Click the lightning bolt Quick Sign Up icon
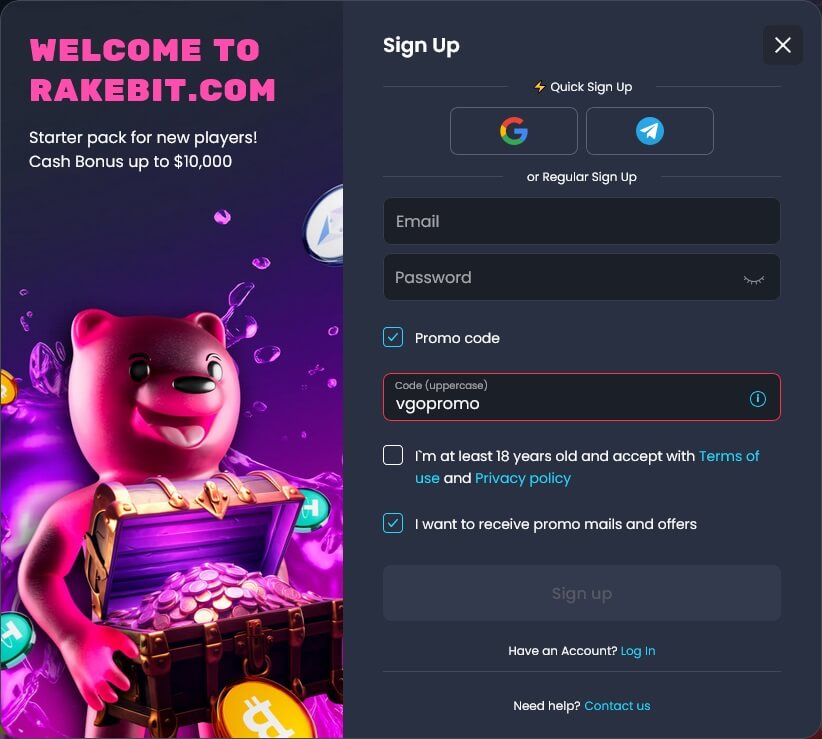Screen dimensions: 822x739 [539, 86]
